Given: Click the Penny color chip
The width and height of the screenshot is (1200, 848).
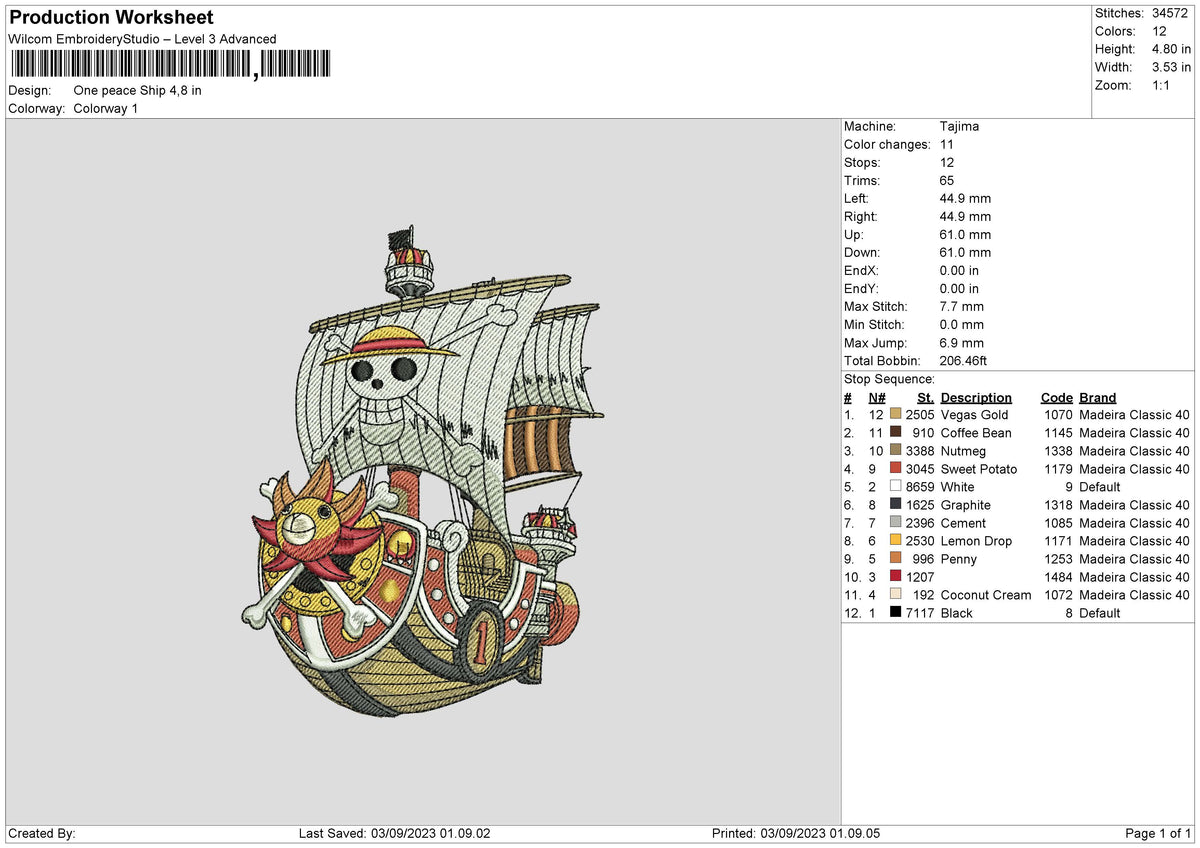Looking at the screenshot, I should point(895,559).
